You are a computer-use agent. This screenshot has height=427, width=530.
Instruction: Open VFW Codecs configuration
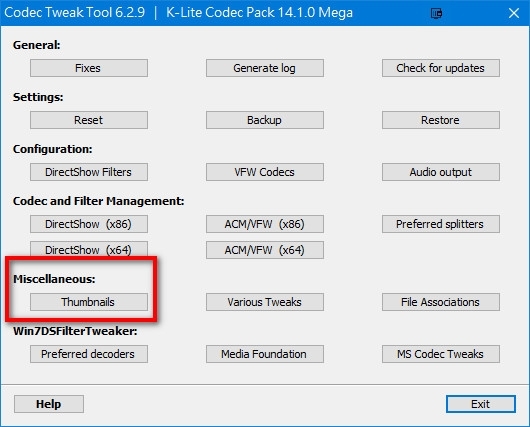point(265,172)
